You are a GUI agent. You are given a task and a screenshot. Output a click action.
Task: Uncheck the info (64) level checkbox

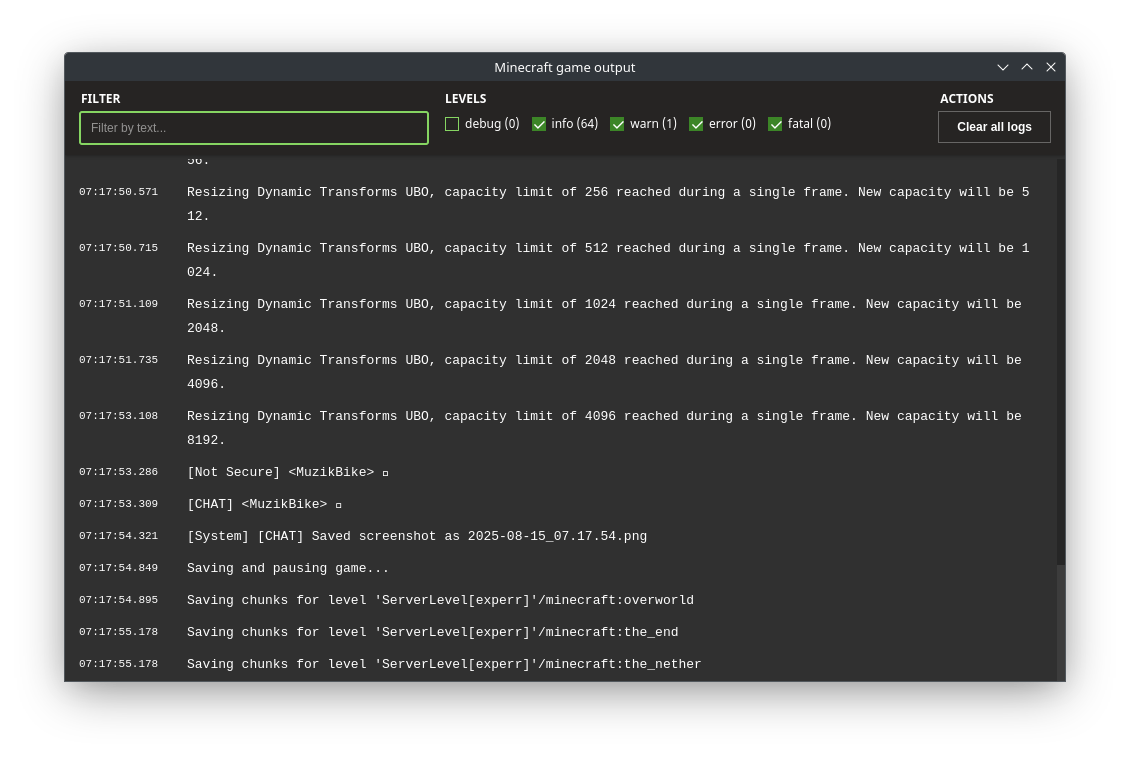pos(538,124)
